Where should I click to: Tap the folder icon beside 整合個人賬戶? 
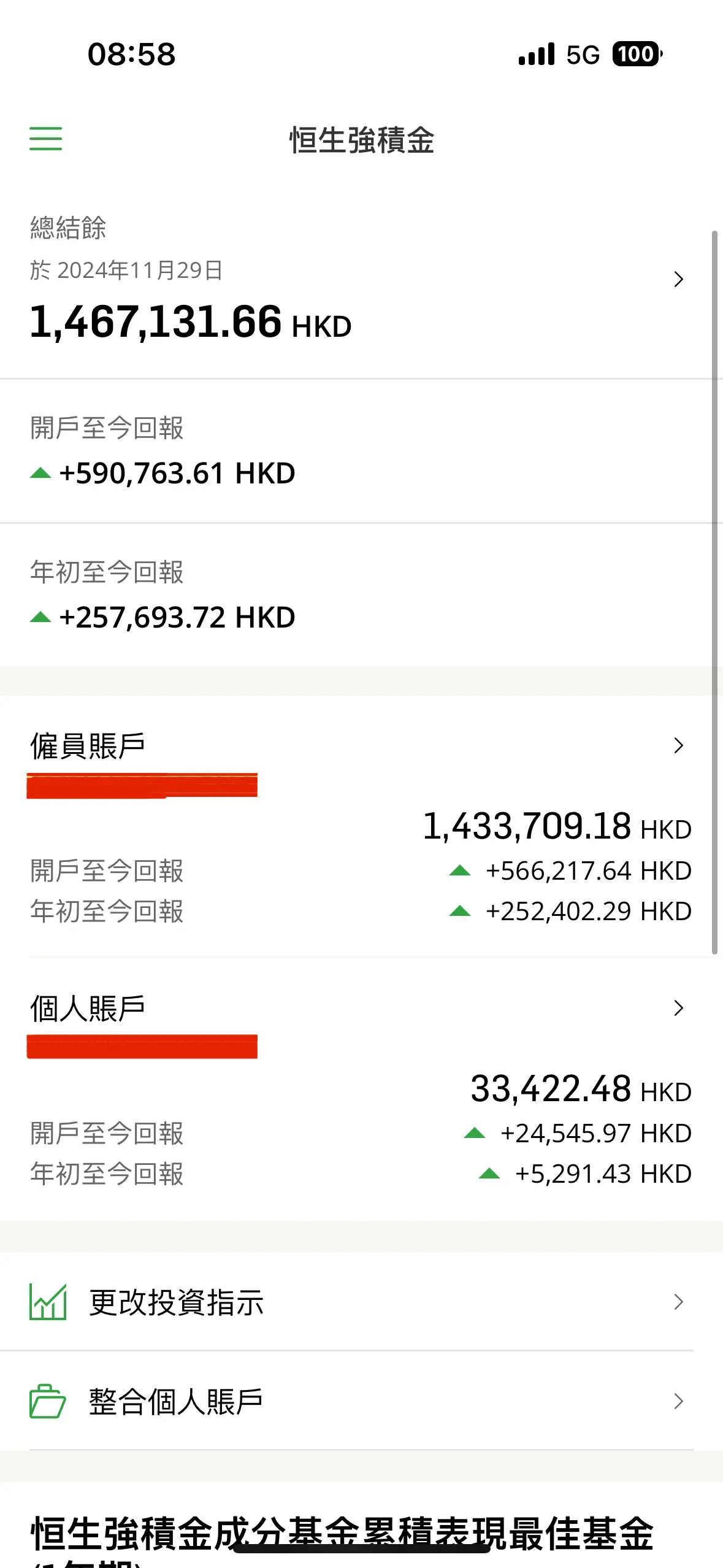(48, 1401)
